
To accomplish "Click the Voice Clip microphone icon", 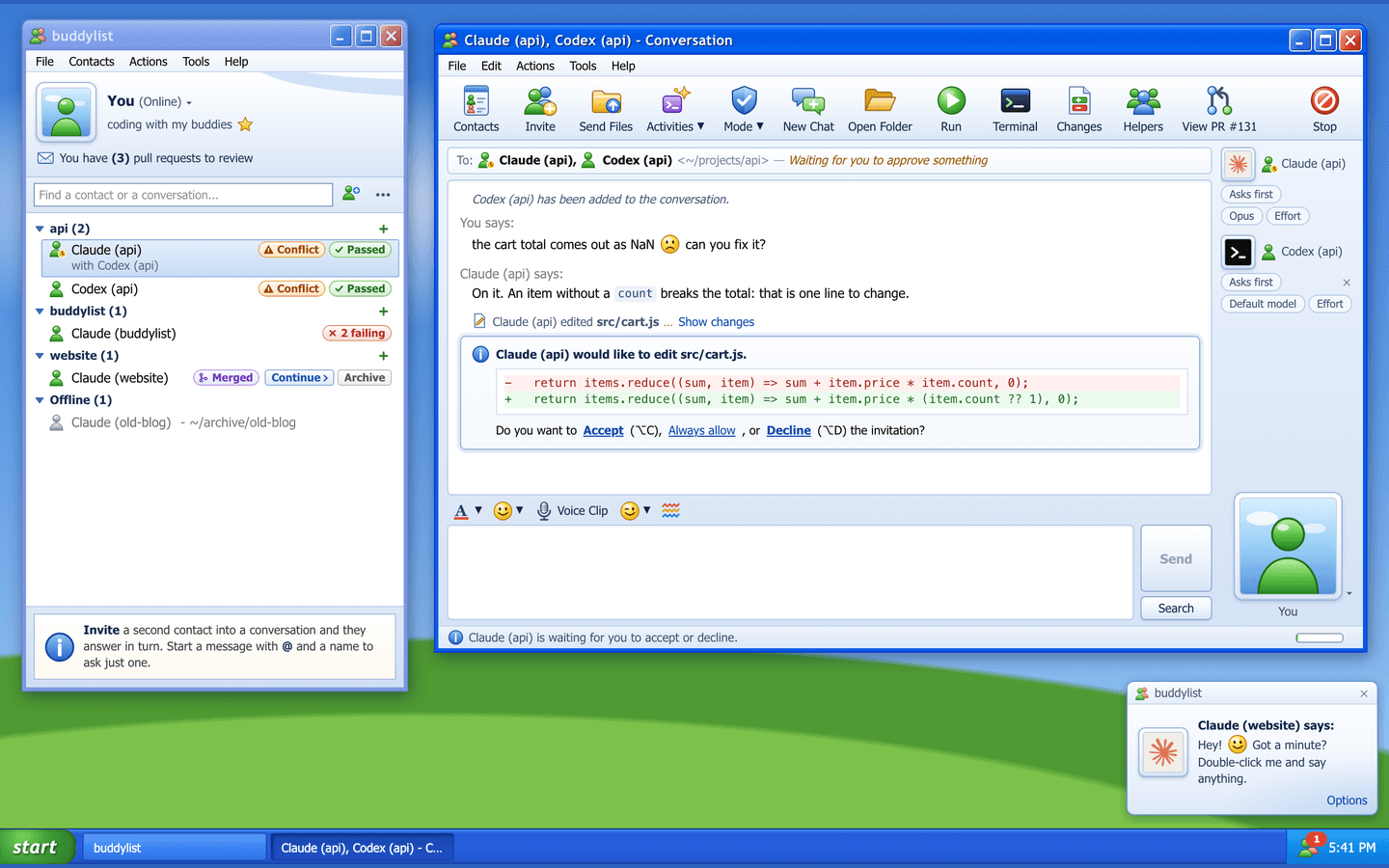I will (544, 511).
